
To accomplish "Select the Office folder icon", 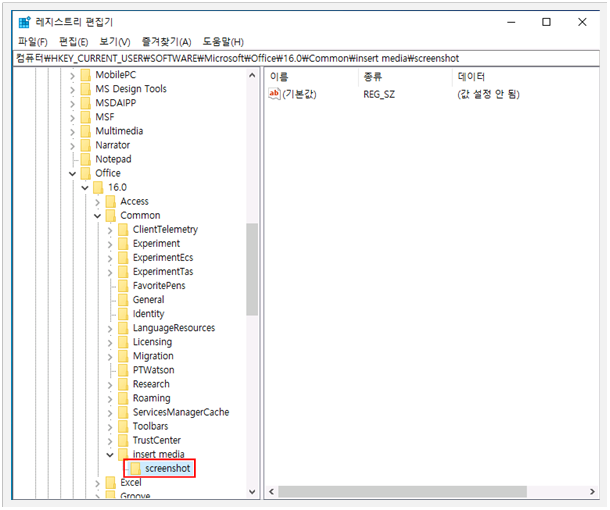I will click(x=86, y=173).
